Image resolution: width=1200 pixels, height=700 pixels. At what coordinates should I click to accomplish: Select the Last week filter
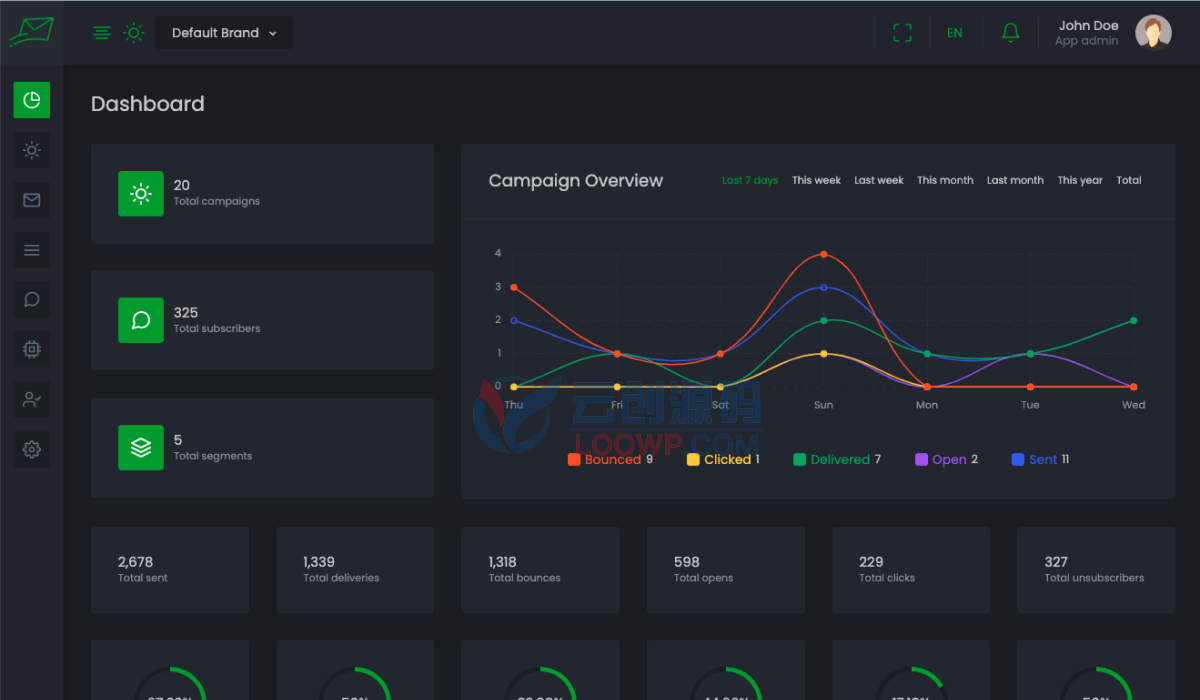tap(879, 181)
